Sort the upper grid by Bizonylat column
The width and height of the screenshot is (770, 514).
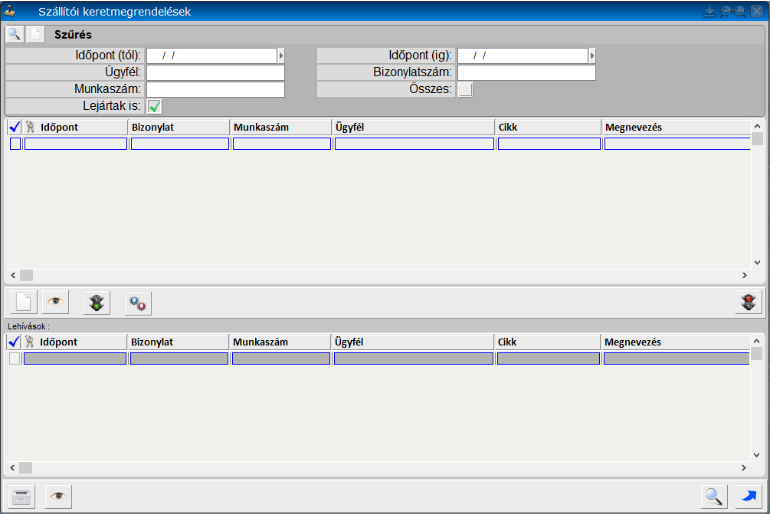coord(178,127)
